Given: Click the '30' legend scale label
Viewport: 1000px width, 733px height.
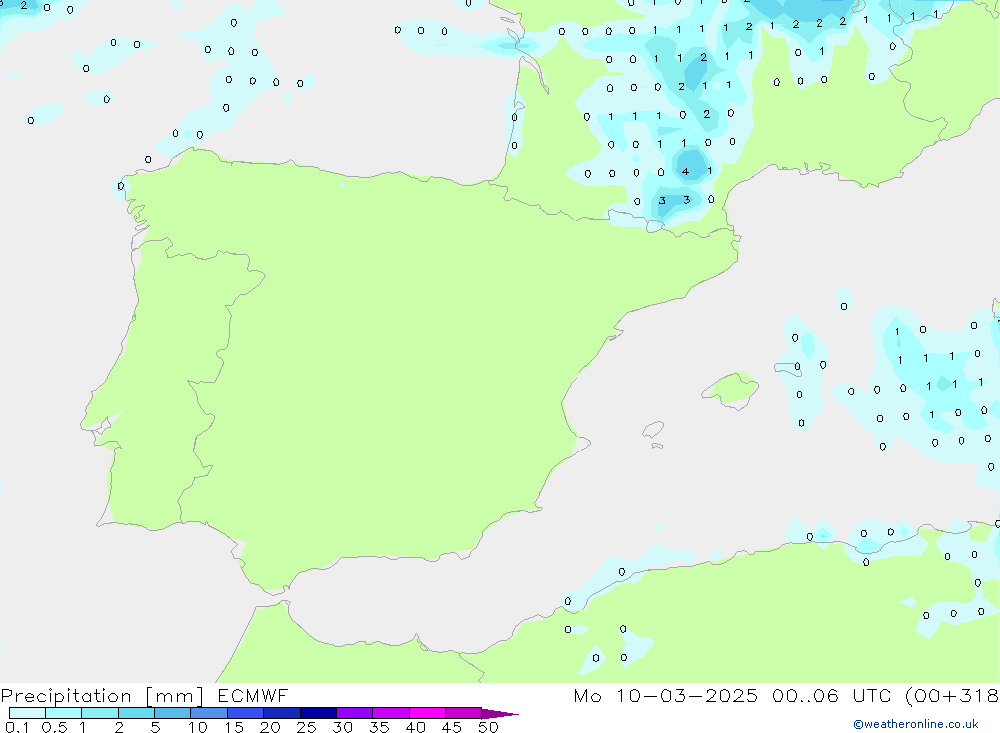Looking at the screenshot, I should pyautogui.click(x=343, y=727).
